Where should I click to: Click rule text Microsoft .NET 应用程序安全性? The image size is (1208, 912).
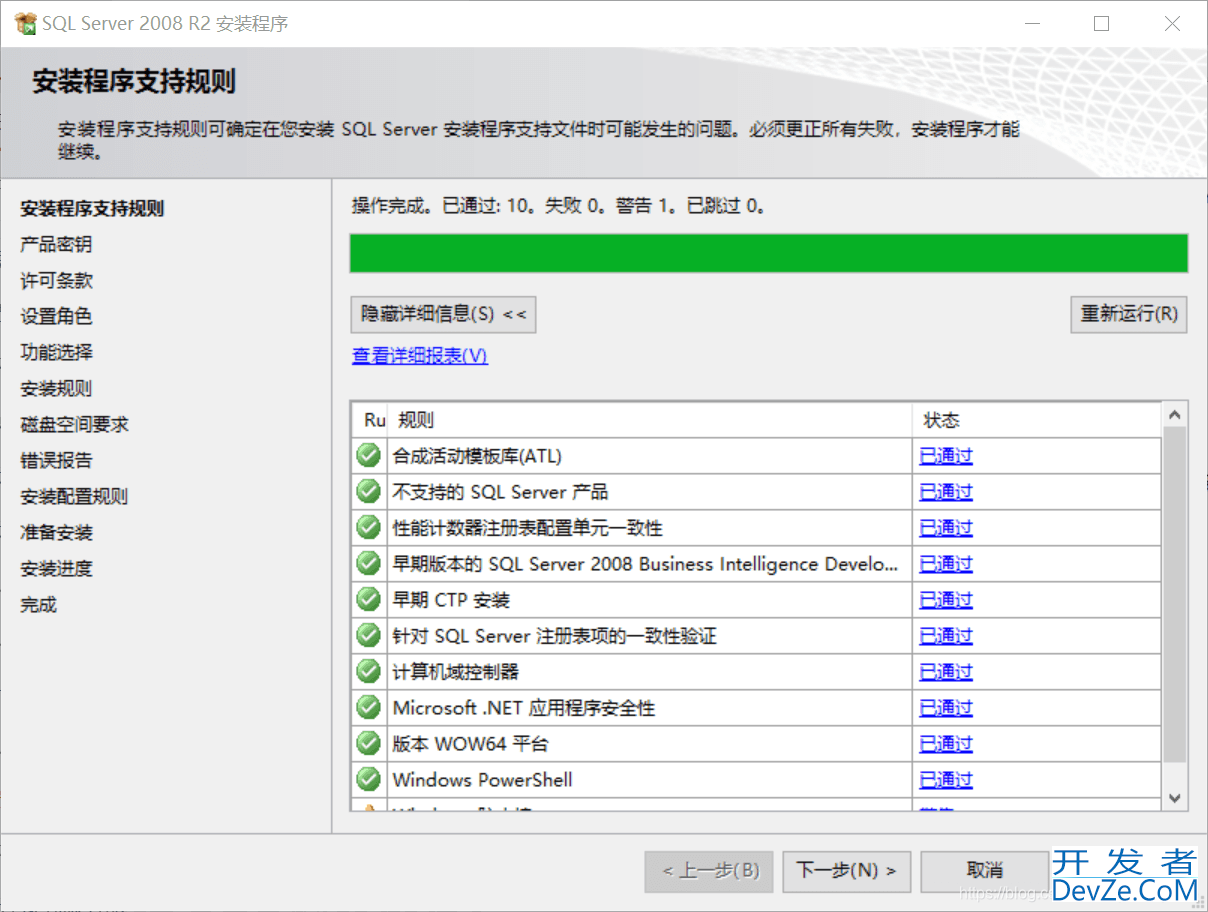click(524, 708)
